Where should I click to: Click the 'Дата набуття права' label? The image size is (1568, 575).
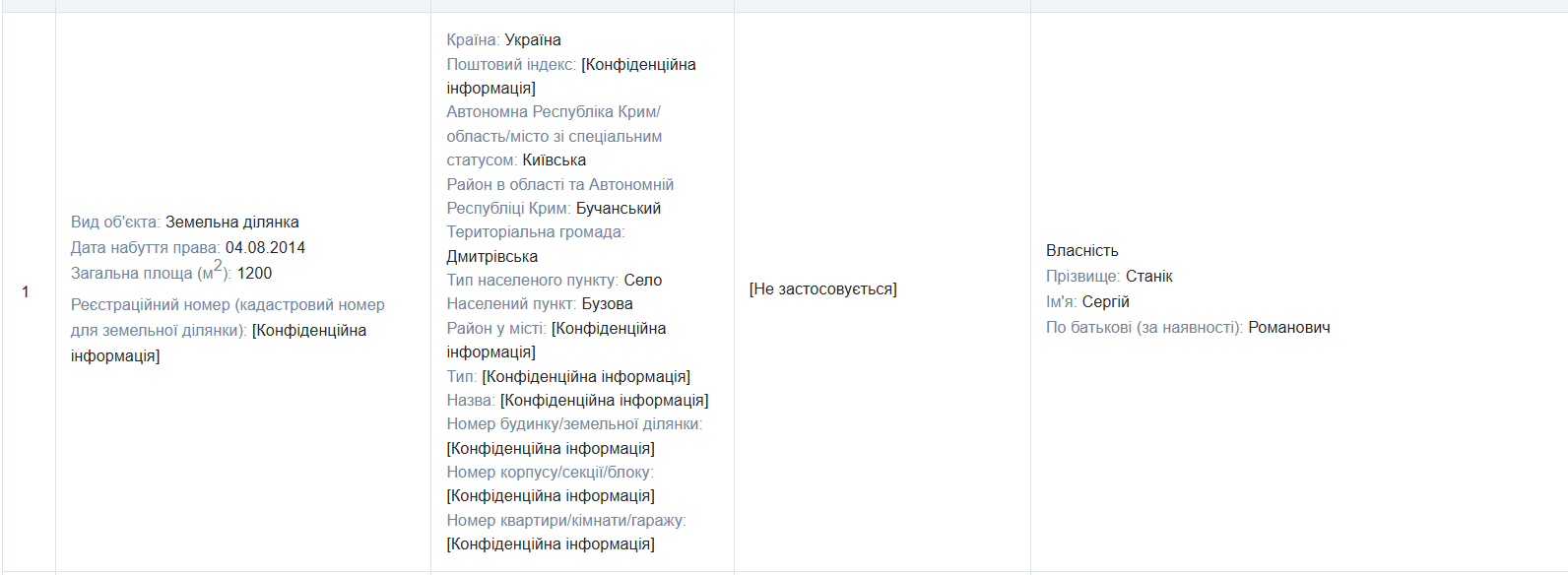pyautogui.click(x=146, y=248)
